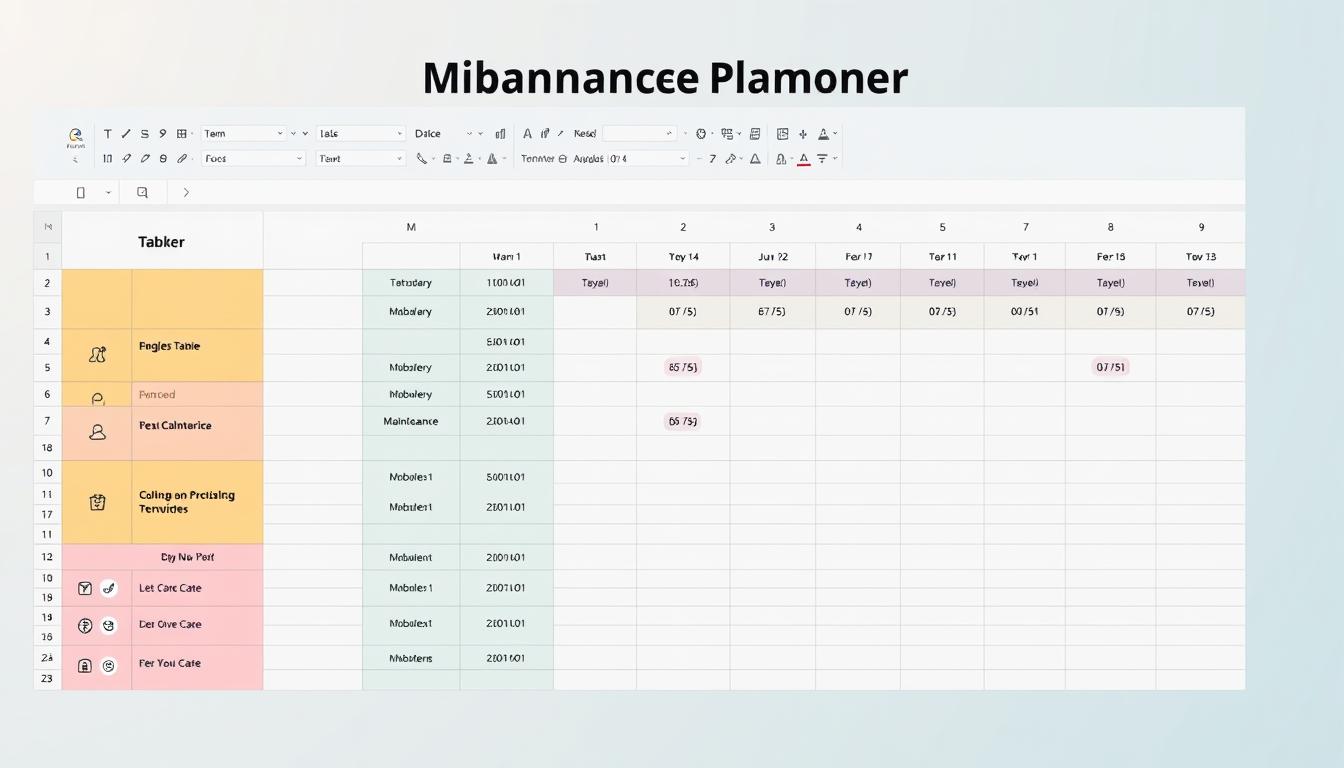
Task: Click the table grid icon in toolbar
Action: 182,133
